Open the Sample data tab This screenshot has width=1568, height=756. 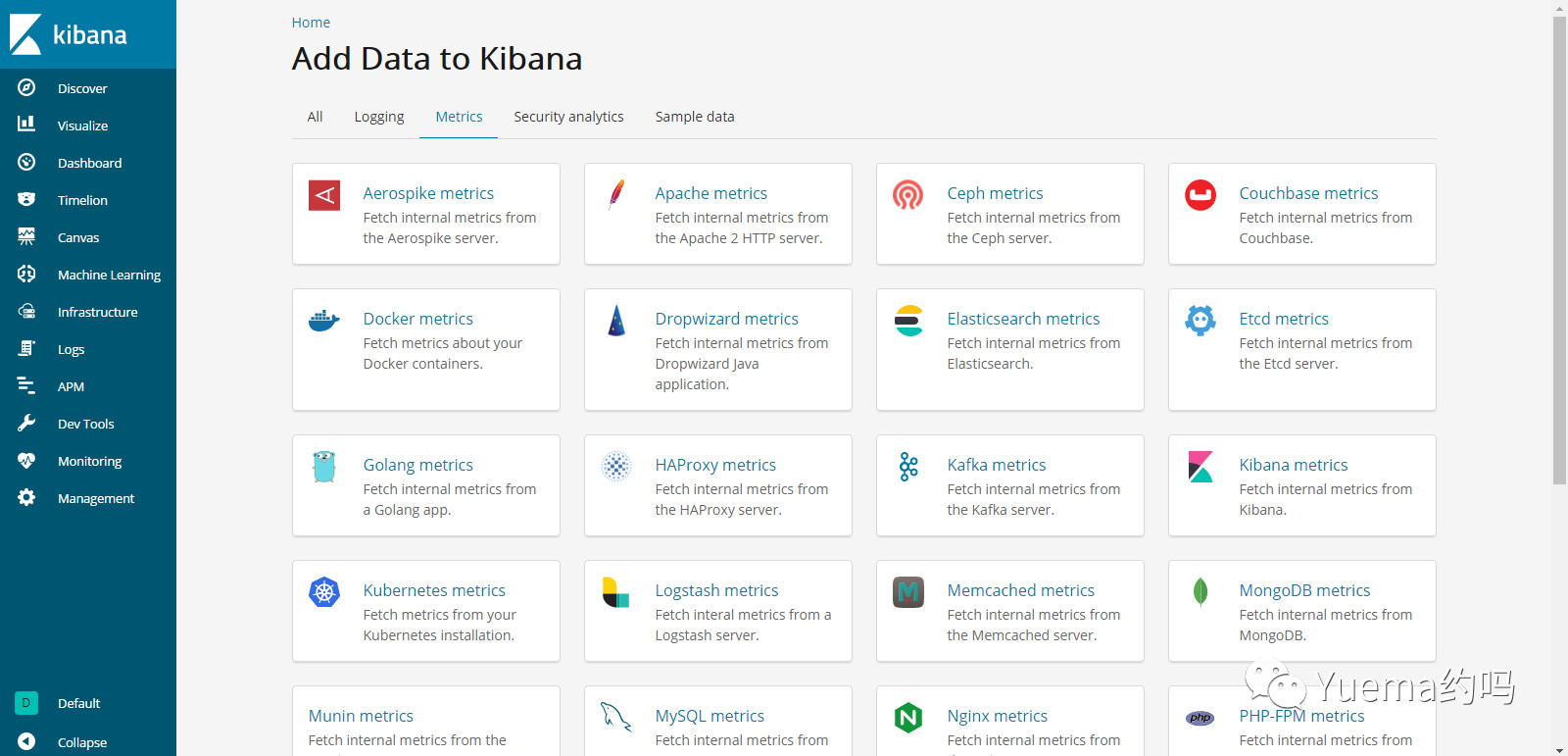click(695, 117)
